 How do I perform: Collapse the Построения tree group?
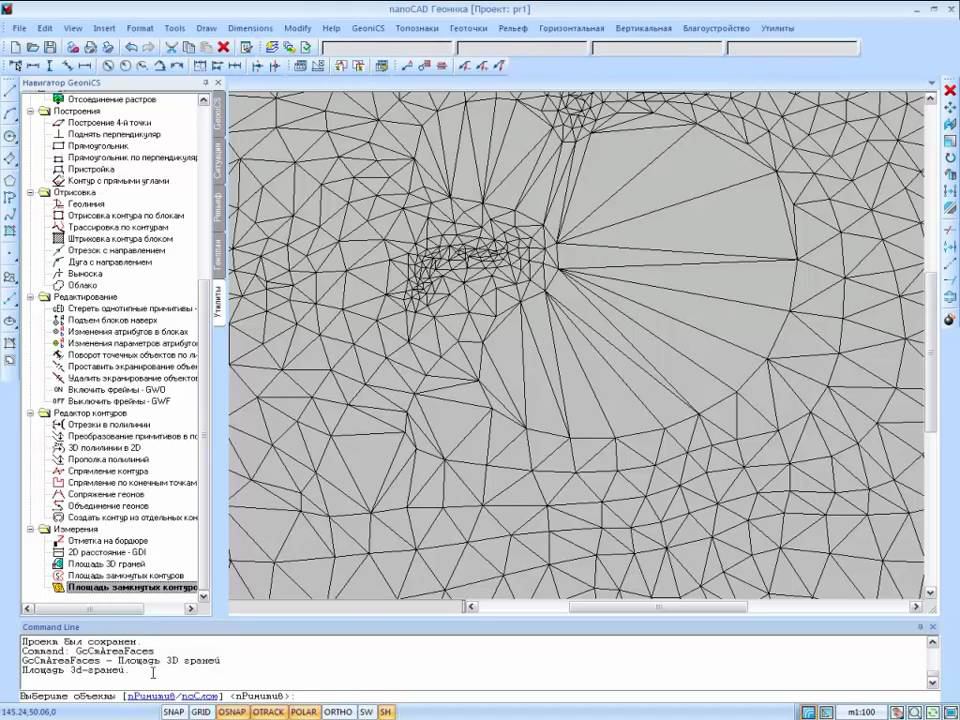pos(31,111)
